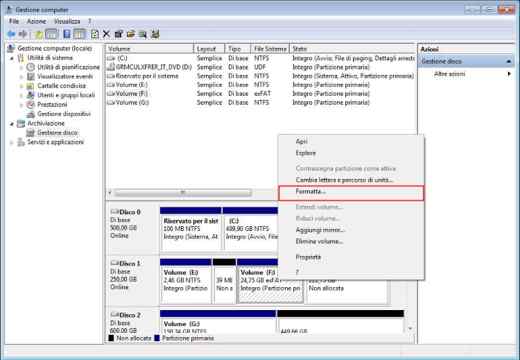Screen dimensions: 520x360
Task: Expand the Utilità di pianificazione node
Action: (22, 68)
